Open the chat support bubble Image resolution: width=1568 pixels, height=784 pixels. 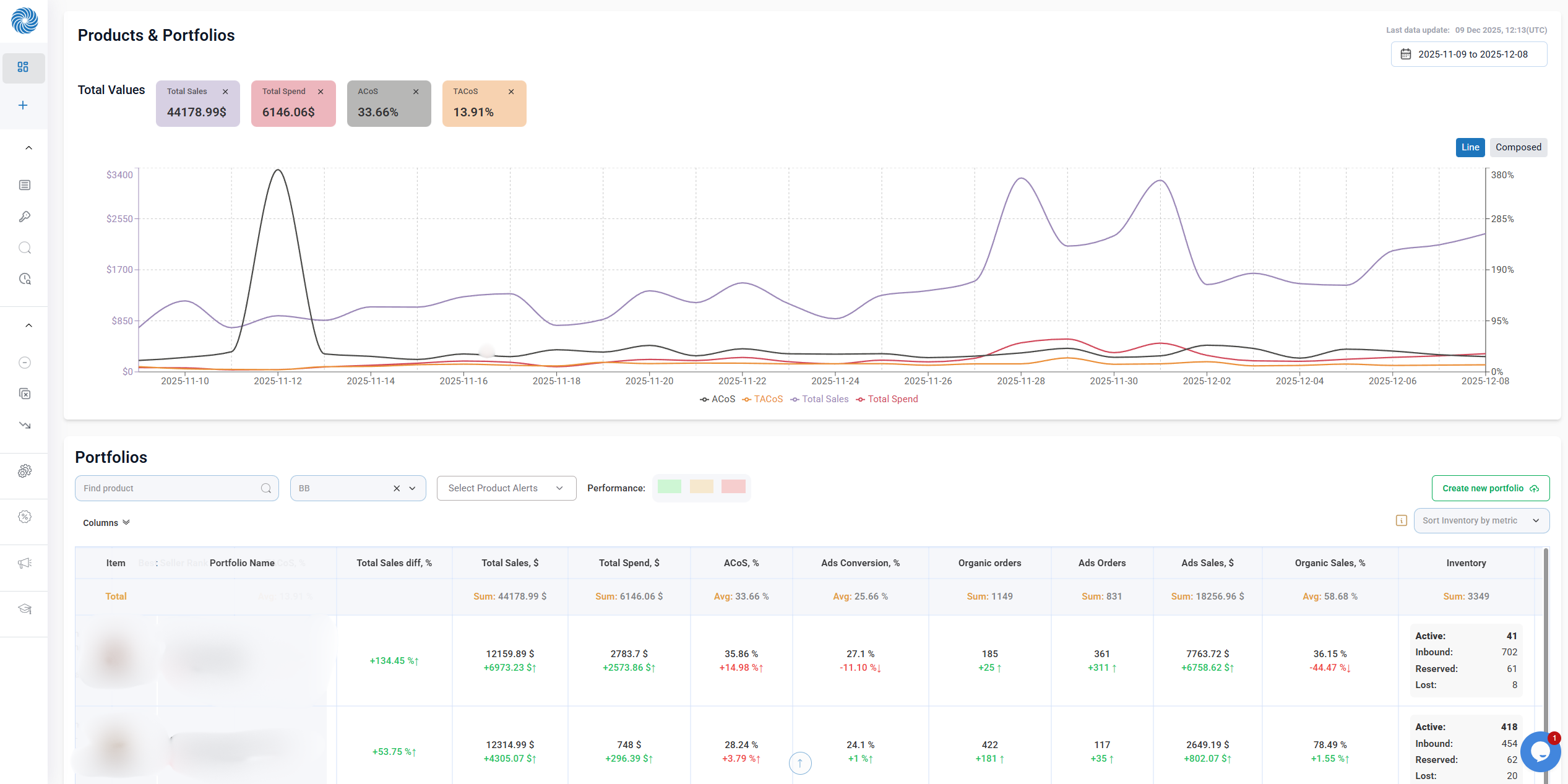1540,751
